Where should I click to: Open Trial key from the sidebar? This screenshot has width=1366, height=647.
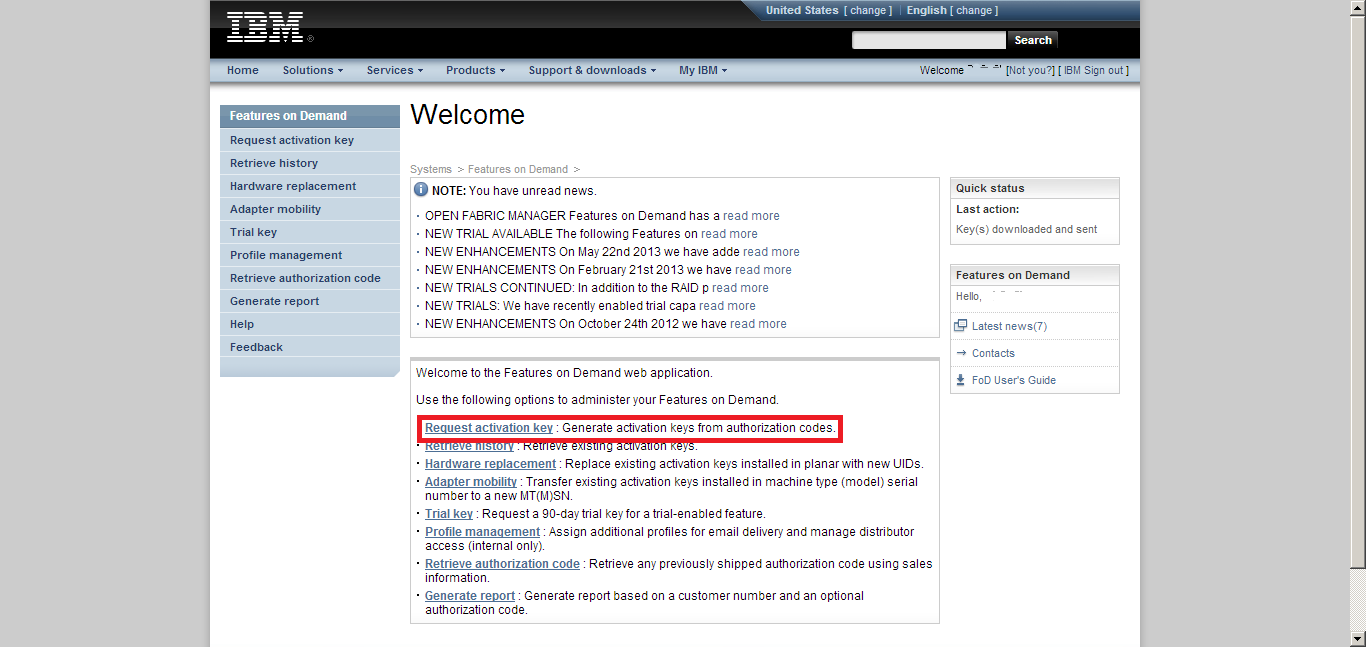(x=253, y=231)
